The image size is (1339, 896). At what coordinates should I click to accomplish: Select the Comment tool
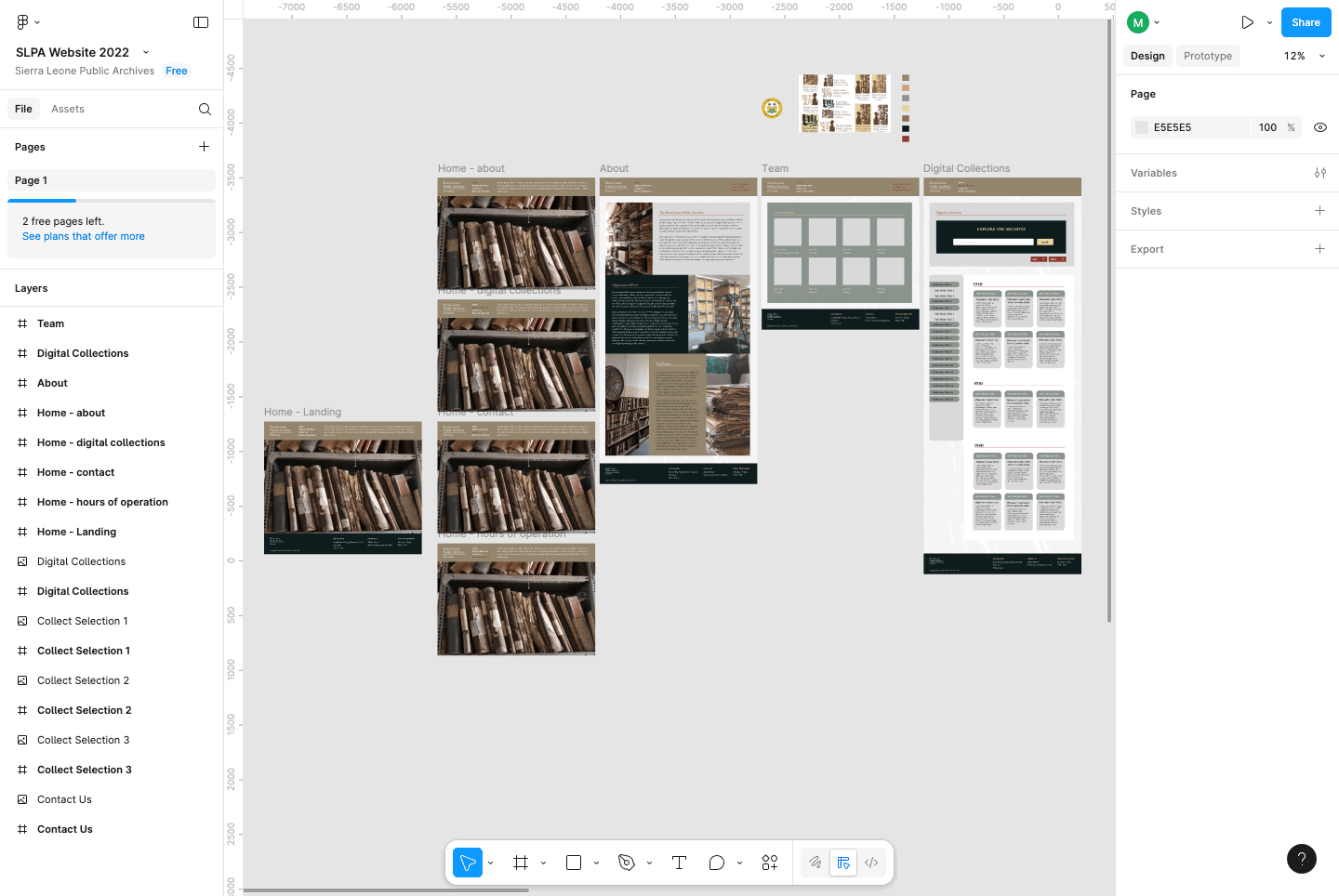point(716,863)
